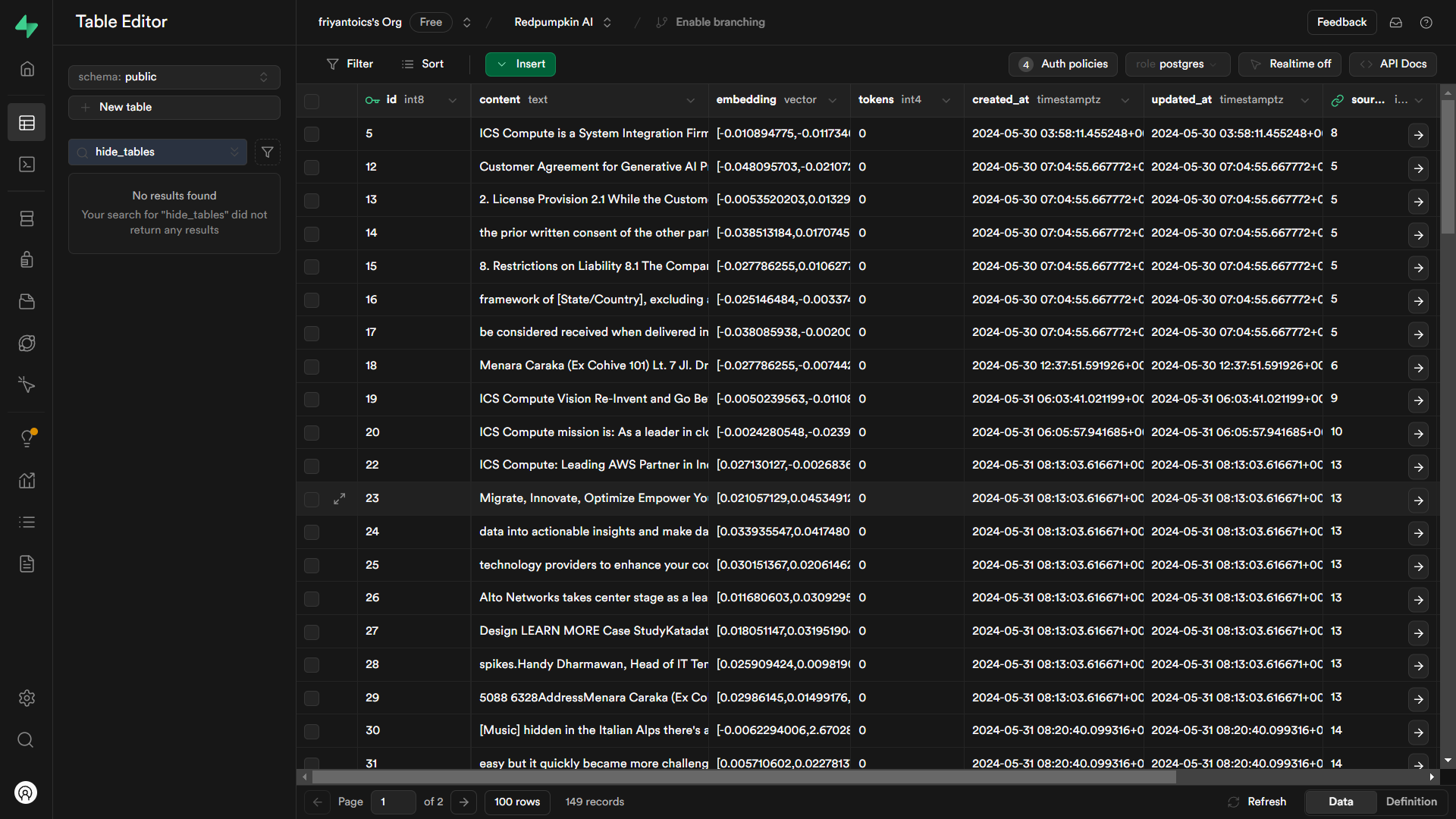The width and height of the screenshot is (1456, 819).
Task: Click the hide_tables search field
Action: pyautogui.click(x=158, y=152)
